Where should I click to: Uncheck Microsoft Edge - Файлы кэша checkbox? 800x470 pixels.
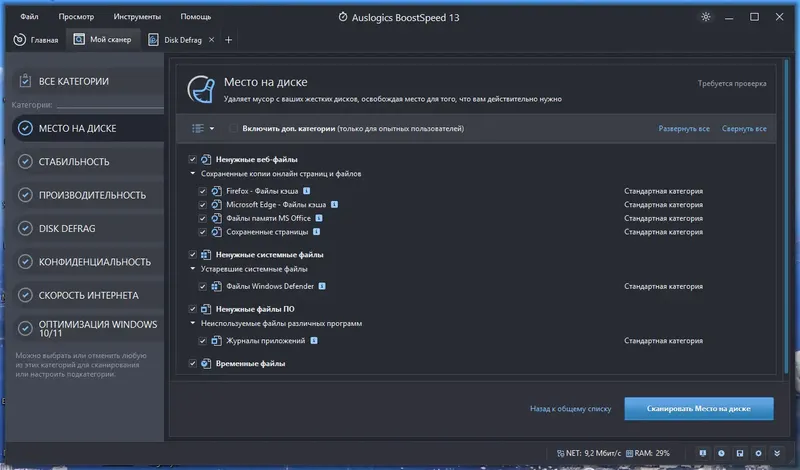[x=203, y=205]
